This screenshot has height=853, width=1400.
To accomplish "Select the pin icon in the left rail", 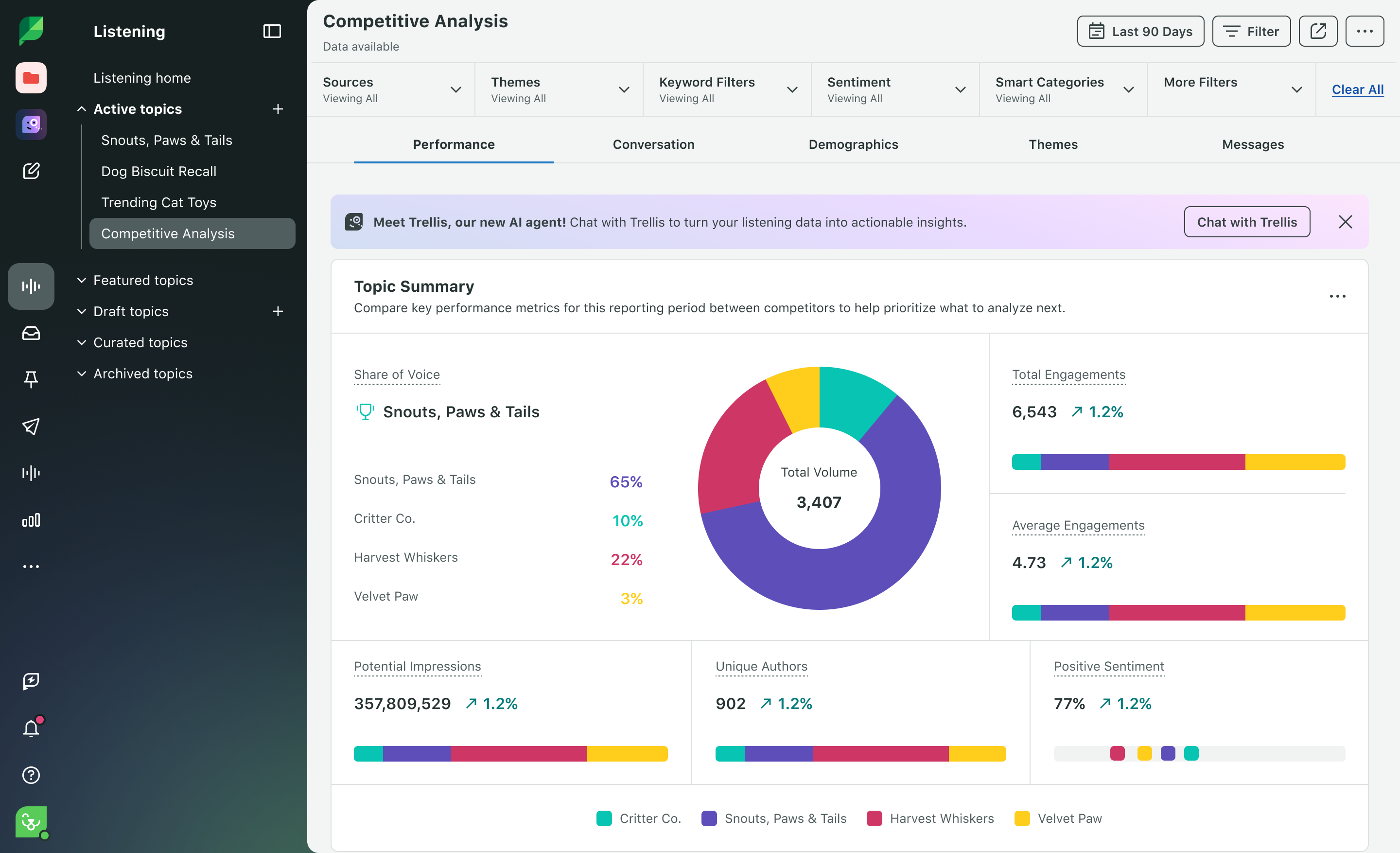I will coord(31,379).
